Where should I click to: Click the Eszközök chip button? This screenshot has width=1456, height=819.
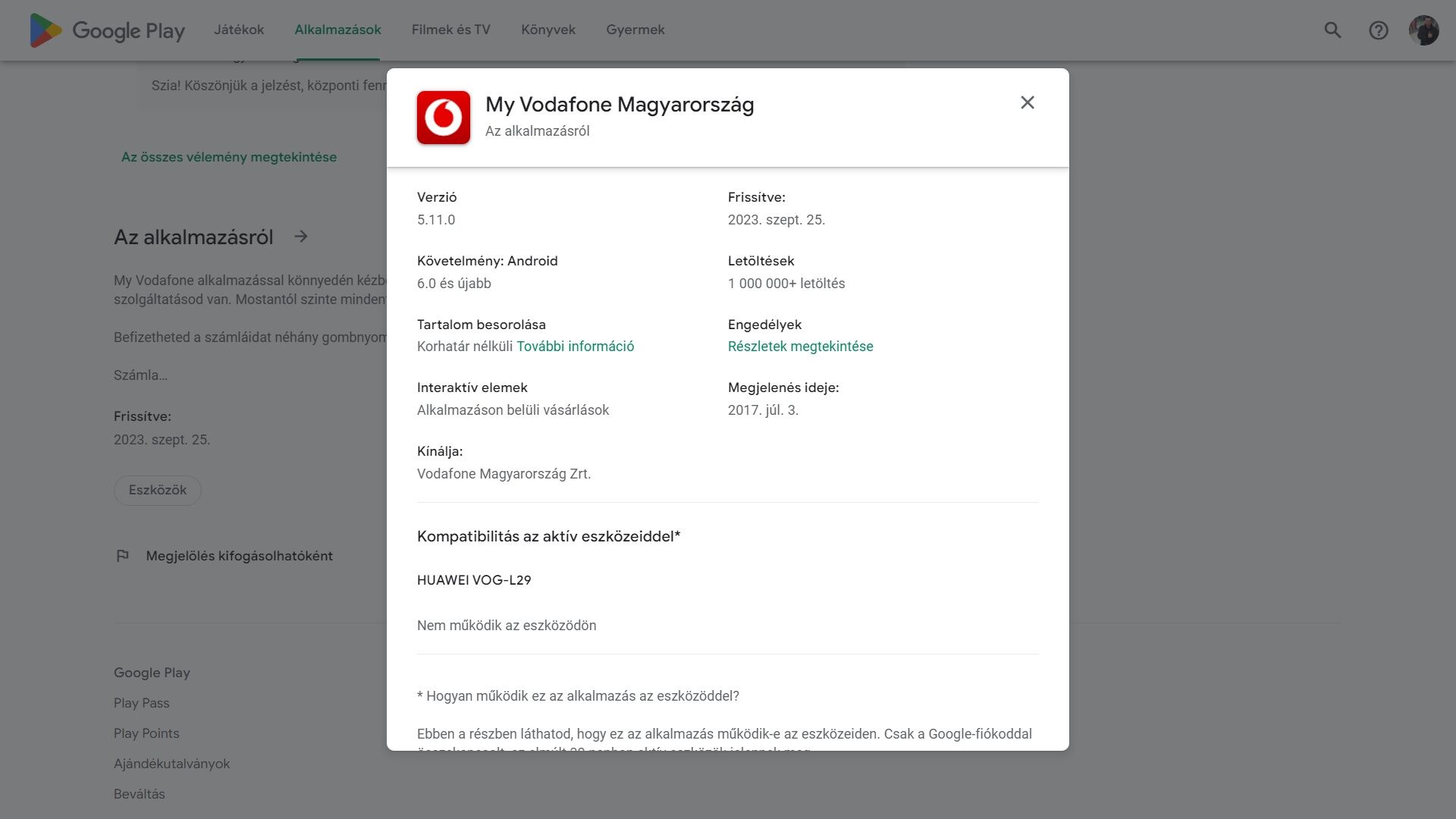coord(158,490)
